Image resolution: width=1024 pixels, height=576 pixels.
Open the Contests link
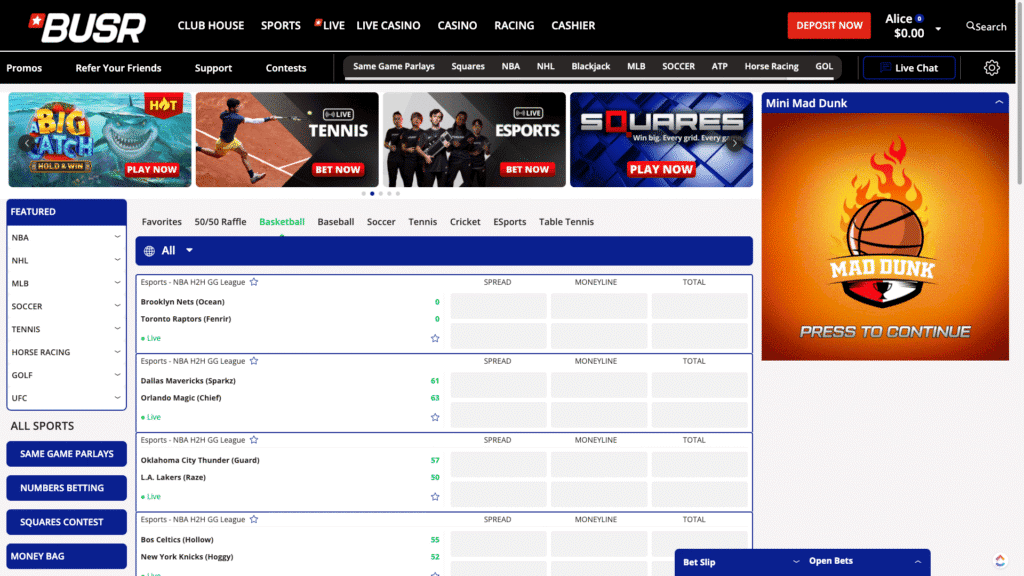tap(285, 68)
